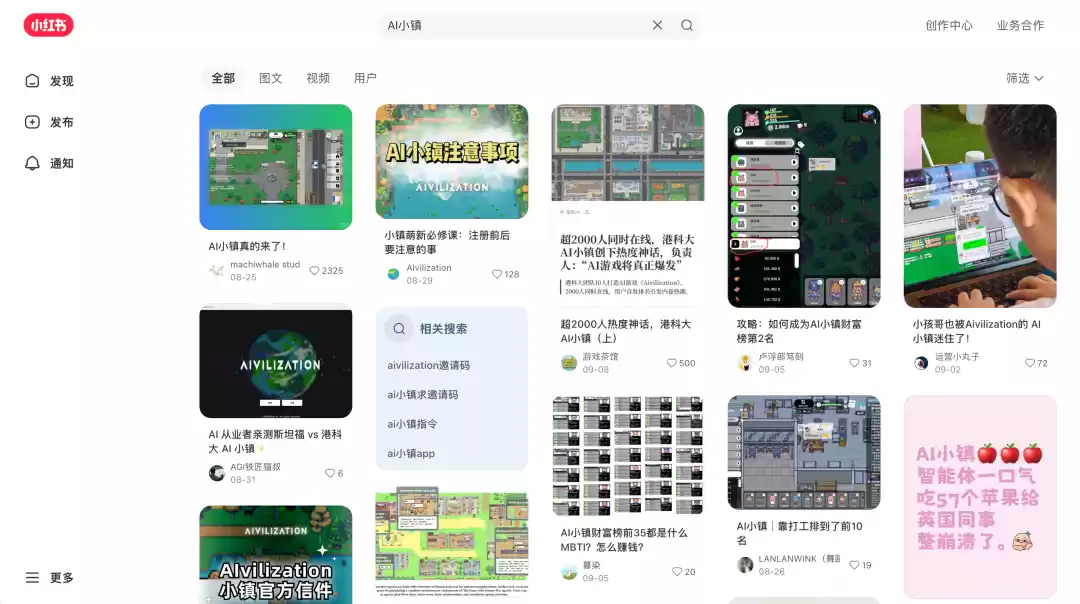
Task: Like the post "AI小镇真的来了！"
Action: coord(315,271)
